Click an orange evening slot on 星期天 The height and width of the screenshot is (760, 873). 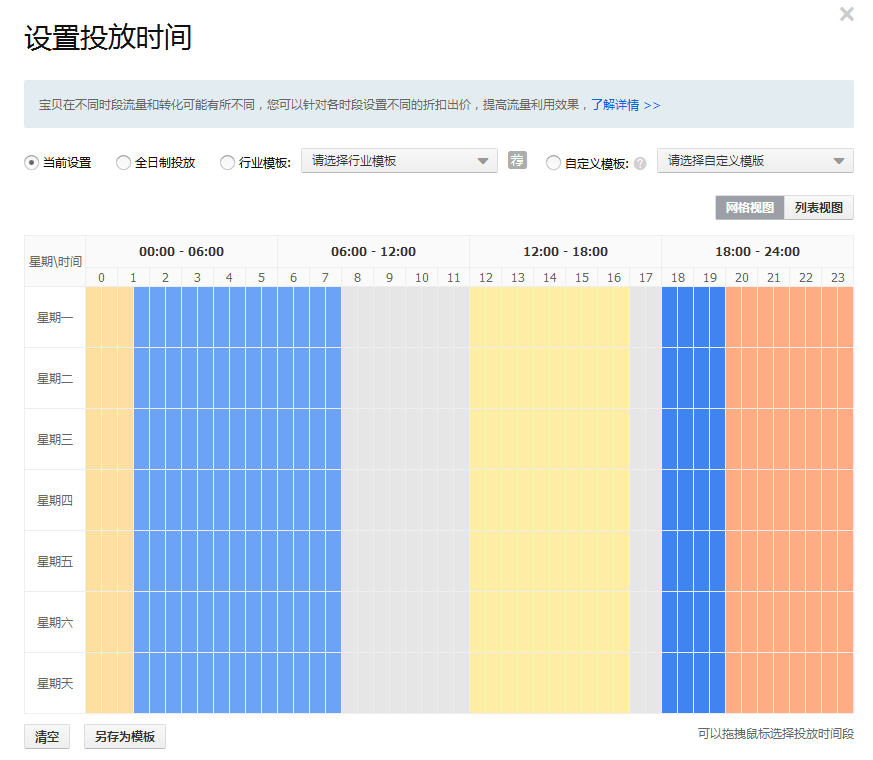[x=790, y=684]
